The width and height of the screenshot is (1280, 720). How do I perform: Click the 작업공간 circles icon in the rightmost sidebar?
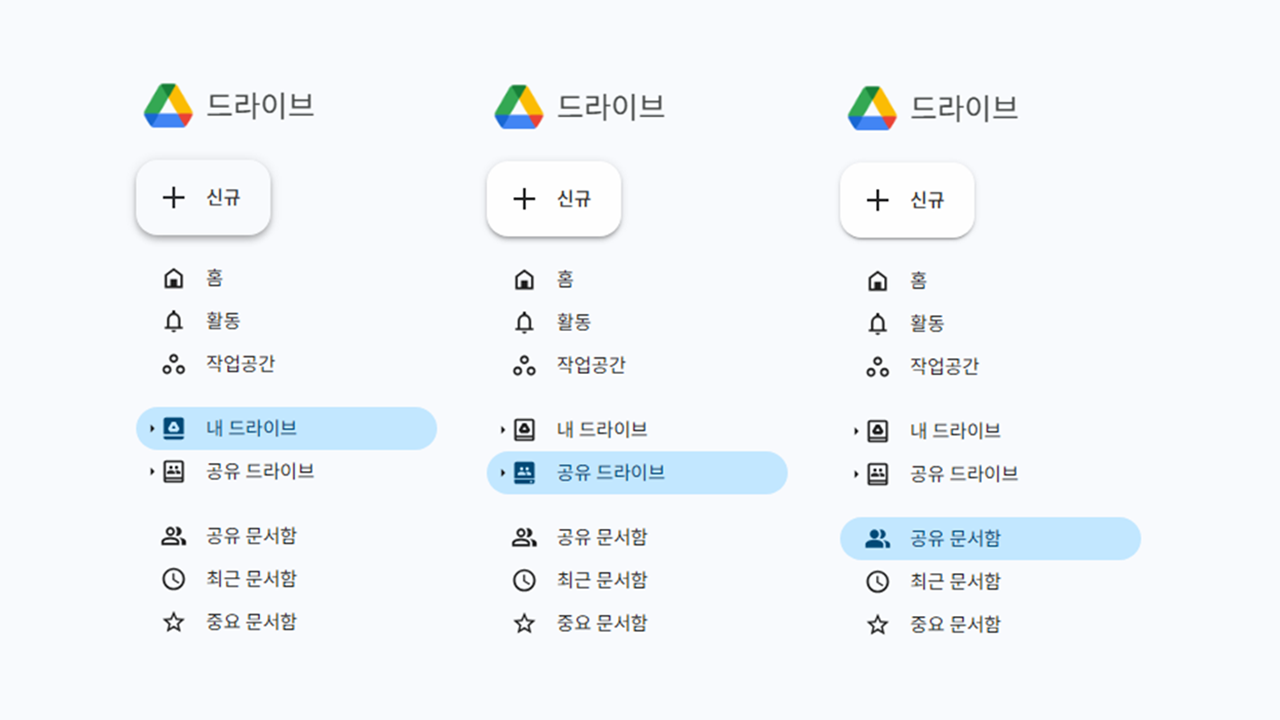pos(877,367)
